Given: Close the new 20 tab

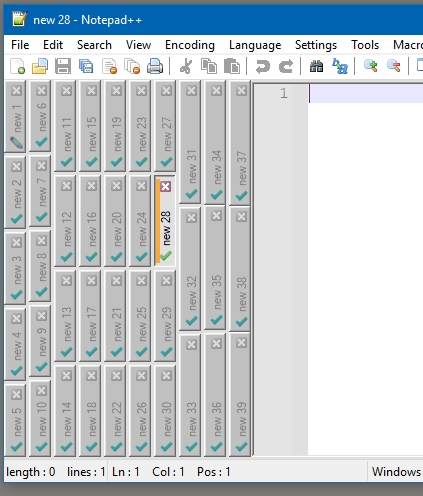Looking at the screenshot, I should pos(116,185).
